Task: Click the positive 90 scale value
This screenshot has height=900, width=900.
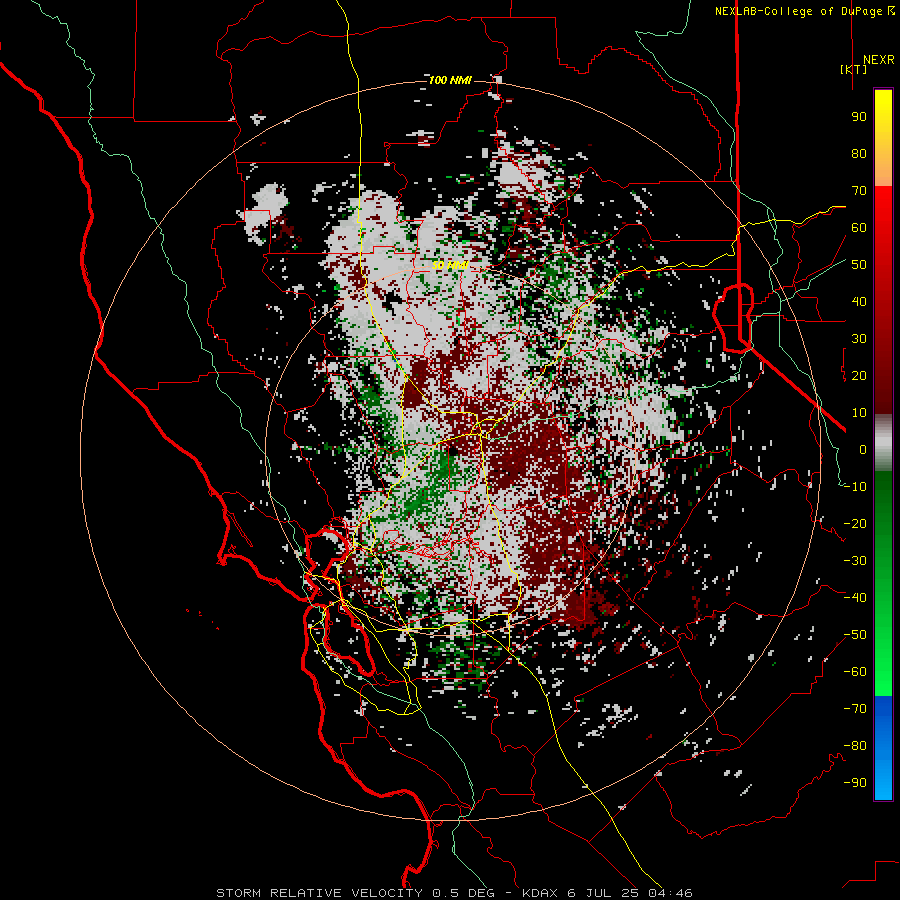Action: coord(859,117)
